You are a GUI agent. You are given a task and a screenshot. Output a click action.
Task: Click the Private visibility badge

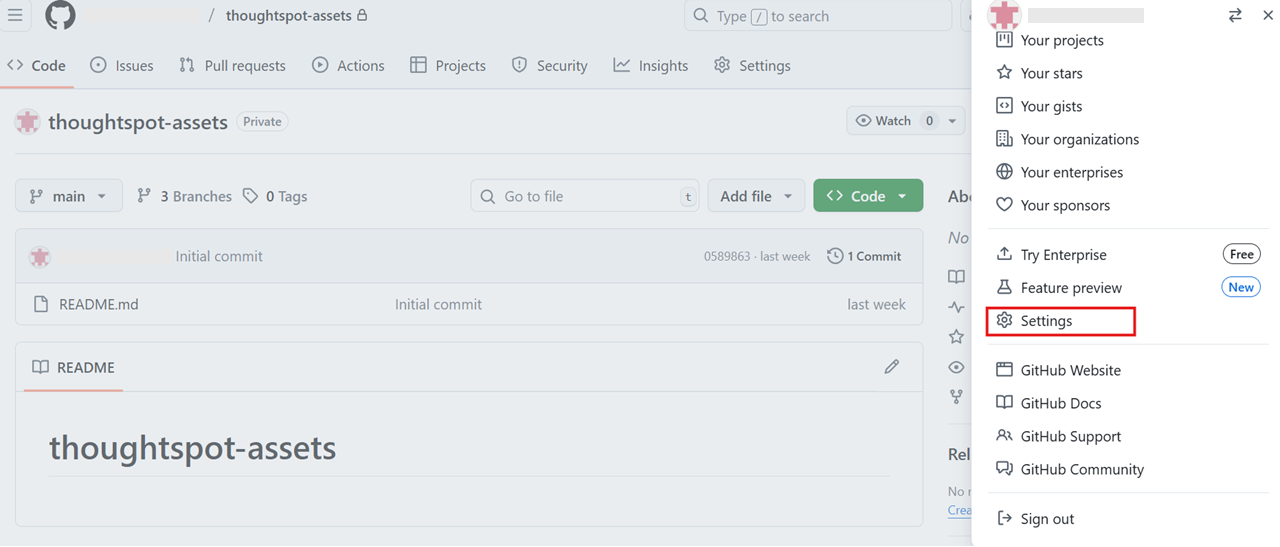pos(262,121)
